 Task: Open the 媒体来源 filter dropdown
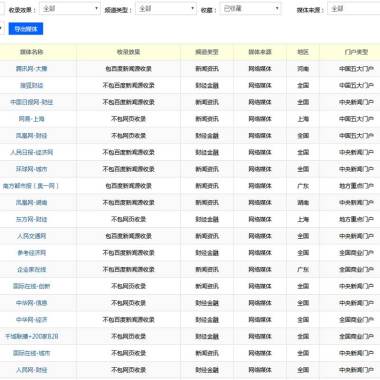click(x=354, y=9)
